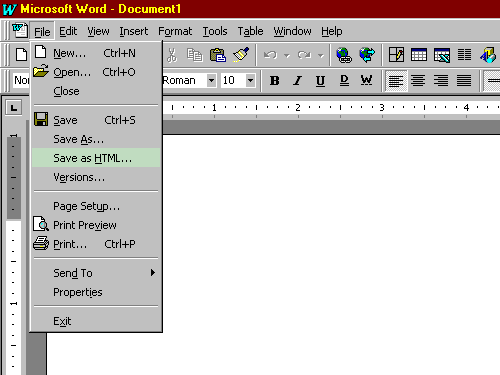
Task: Justify the text alignment
Action: pos(464,80)
